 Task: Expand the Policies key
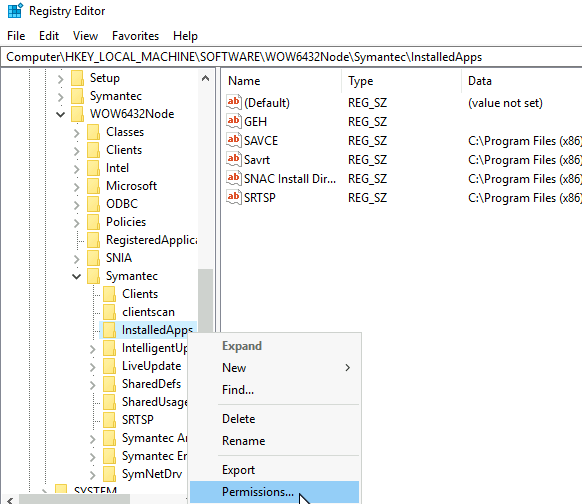(x=76, y=223)
